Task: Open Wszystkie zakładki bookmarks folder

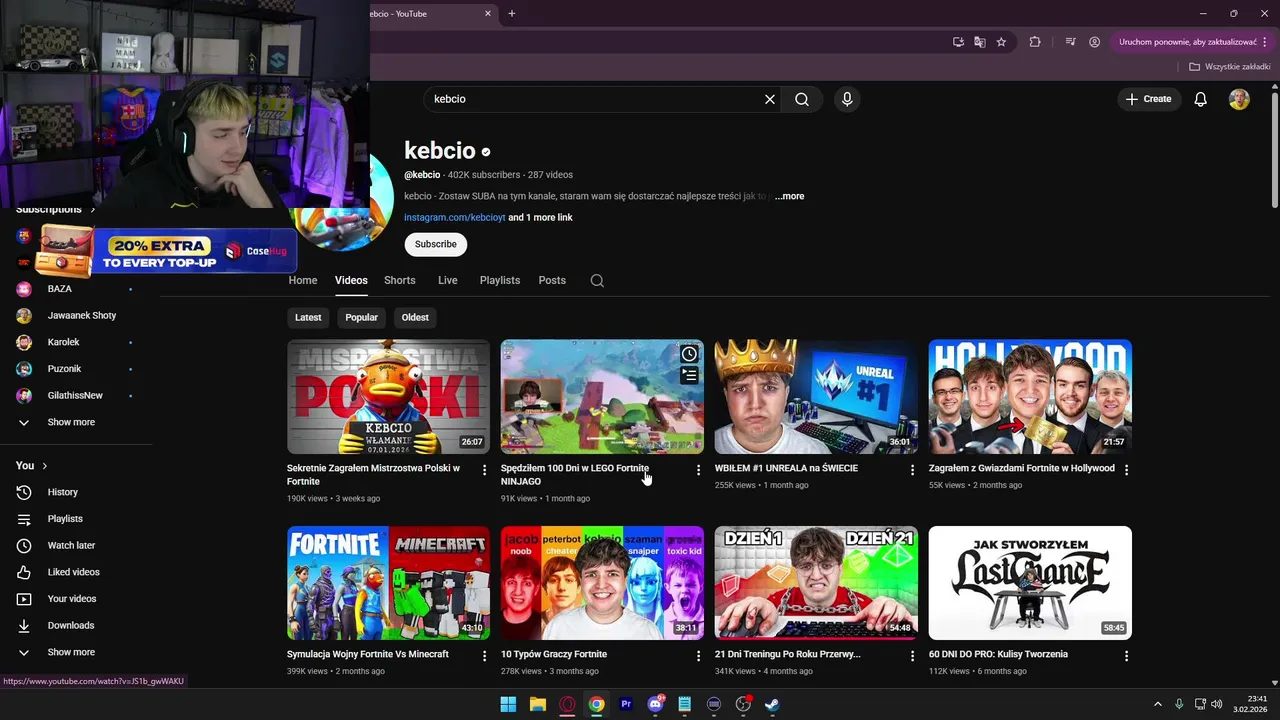Action: tap(1229, 67)
